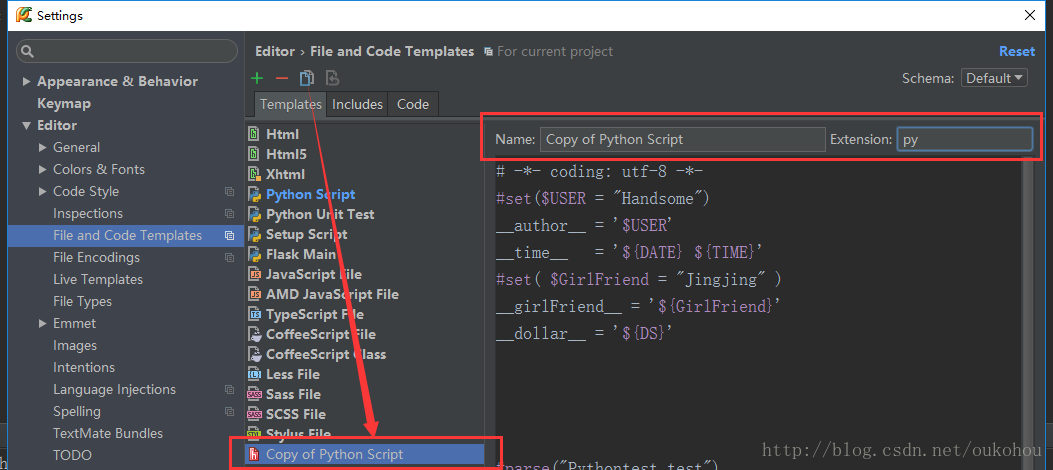Click the search magnifier icon
1053x470 pixels.
28,51
